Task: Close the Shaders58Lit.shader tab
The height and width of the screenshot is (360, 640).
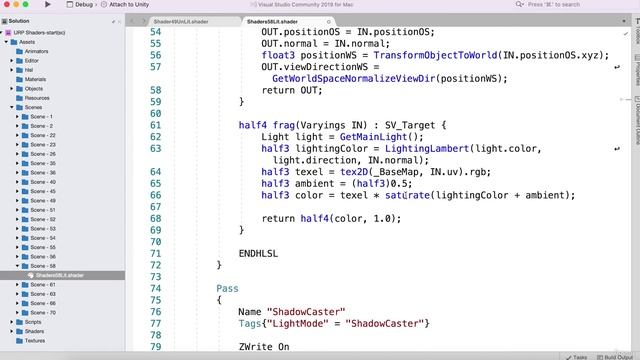Action: [329, 22]
